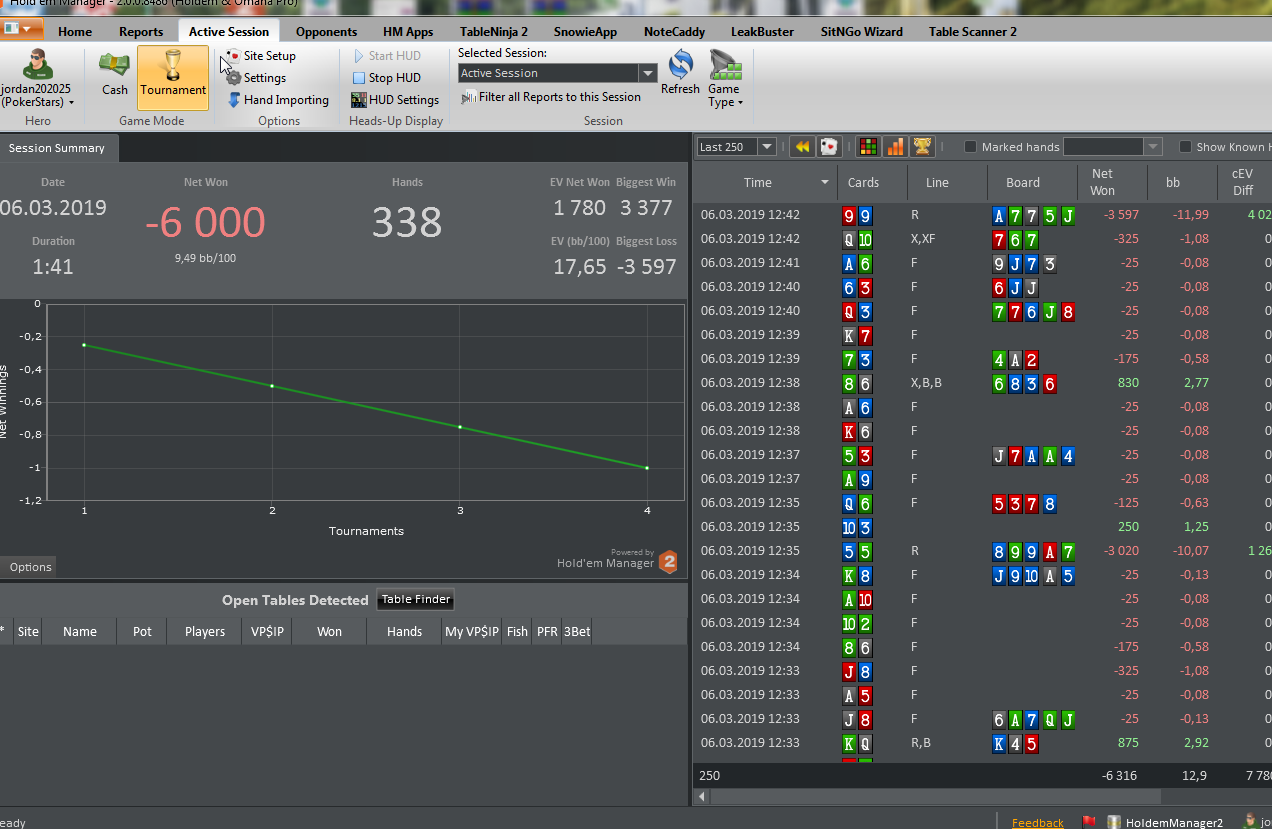Refresh the session data
The image size is (1272, 829).
click(680, 73)
